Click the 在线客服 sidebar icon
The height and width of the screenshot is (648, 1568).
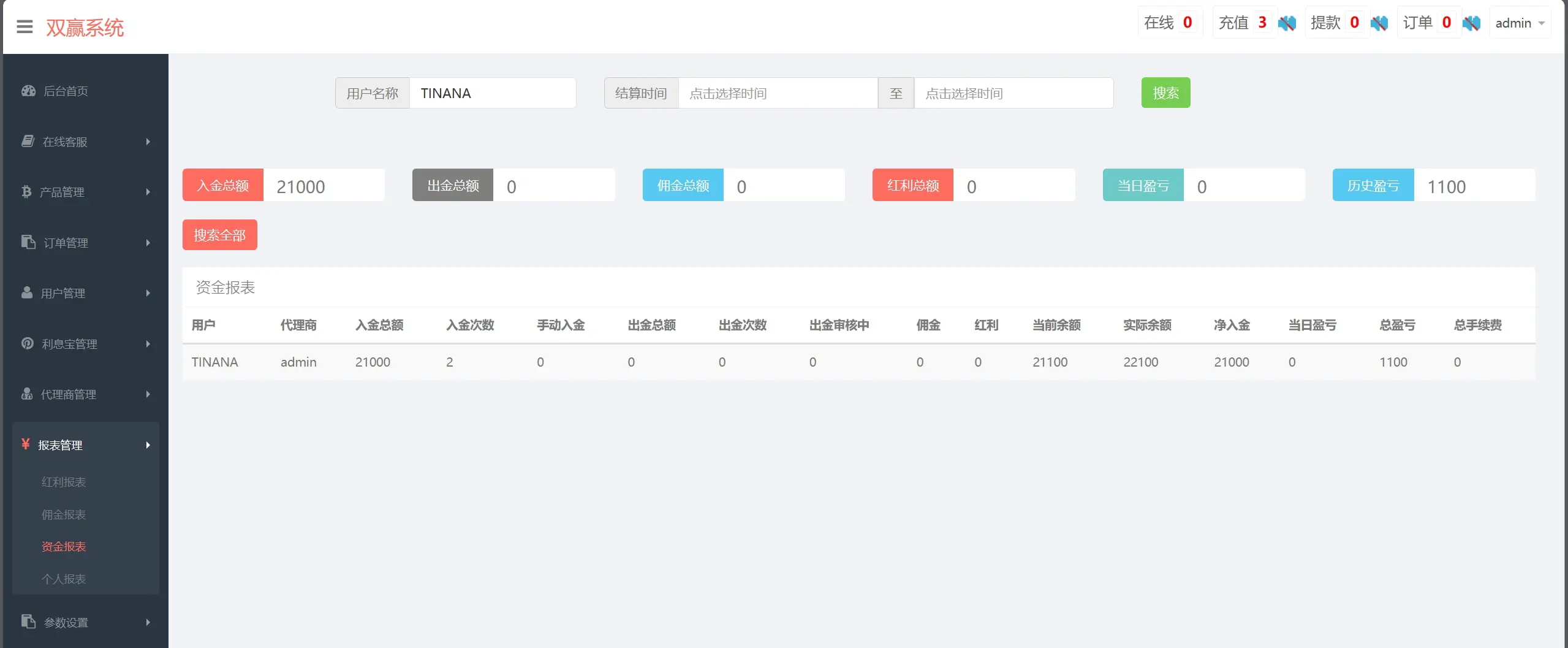pyautogui.click(x=28, y=142)
